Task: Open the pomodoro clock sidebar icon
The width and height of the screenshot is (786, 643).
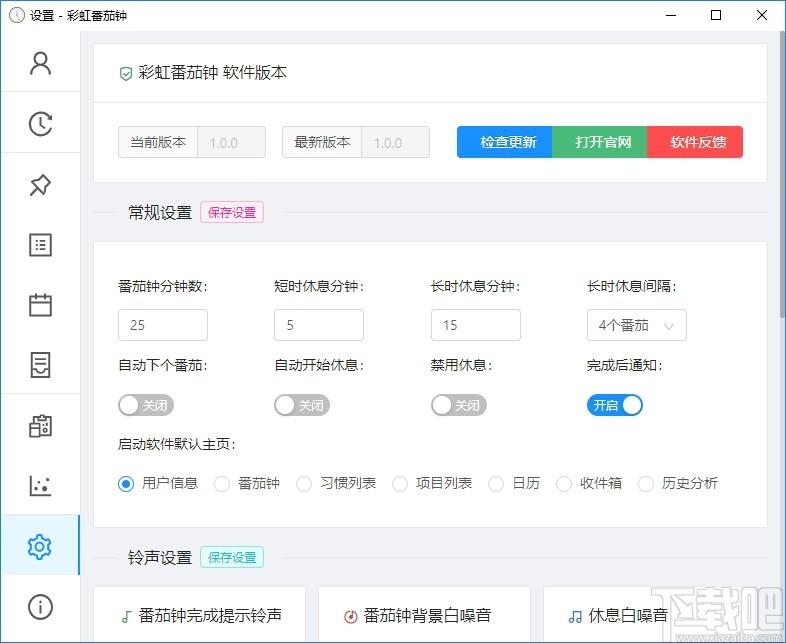Action: click(40, 123)
